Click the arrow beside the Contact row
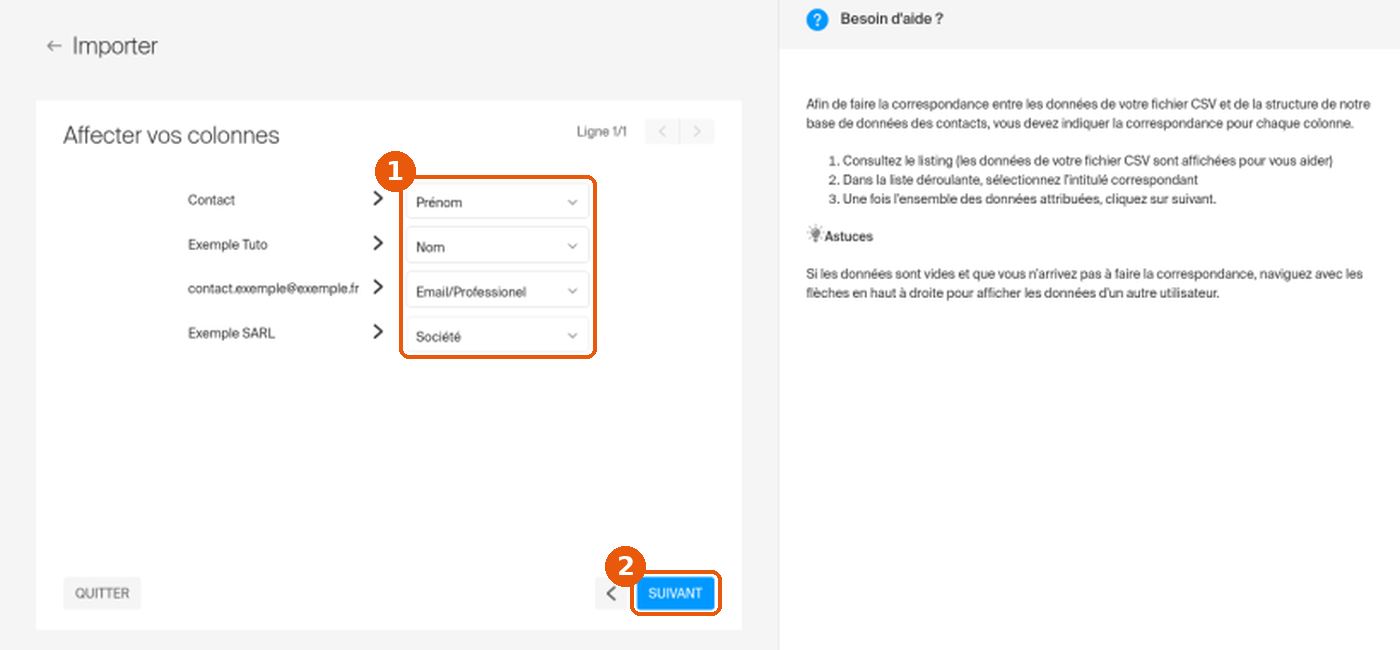This screenshot has width=1400, height=650. pos(378,199)
